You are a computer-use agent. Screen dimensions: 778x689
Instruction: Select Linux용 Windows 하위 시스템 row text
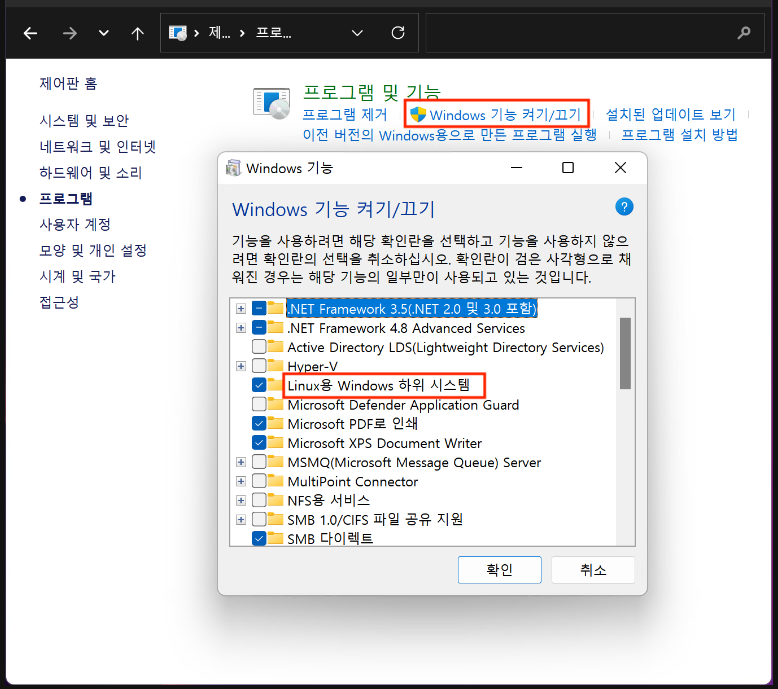tap(379, 385)
